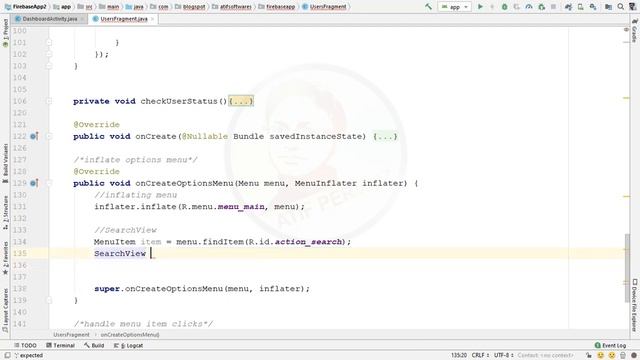
Task: Switch to the DashboardActivity.java tab
Action: (x=49, y=19)
